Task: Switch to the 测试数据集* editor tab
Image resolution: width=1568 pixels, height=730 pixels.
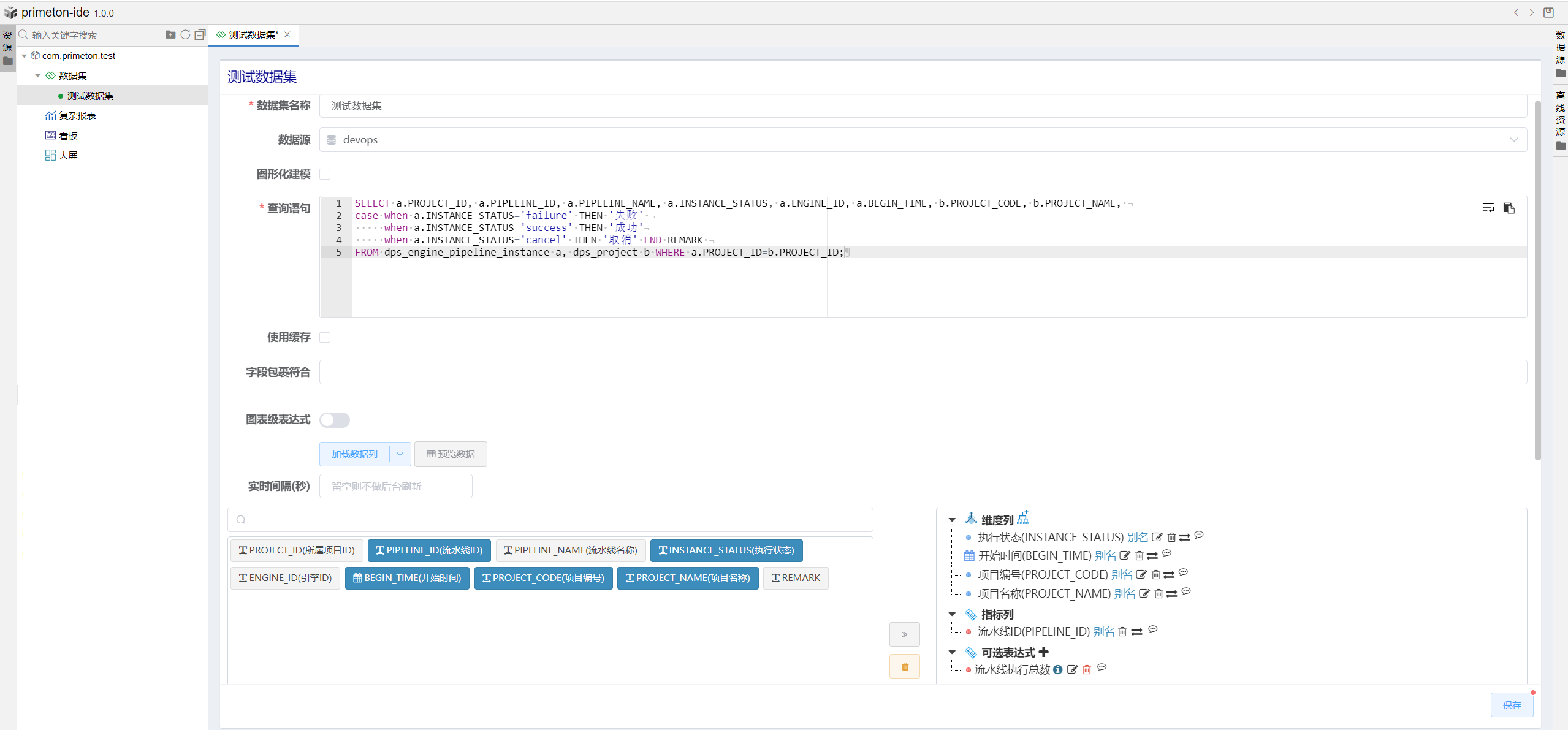Action: 253,35
